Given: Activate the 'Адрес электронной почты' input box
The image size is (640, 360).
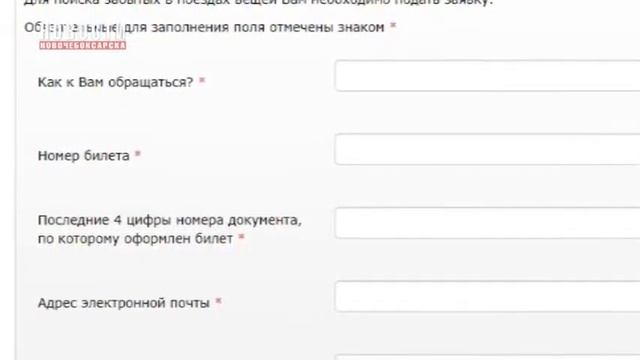Looking at the screenshot, I should 487,296.
